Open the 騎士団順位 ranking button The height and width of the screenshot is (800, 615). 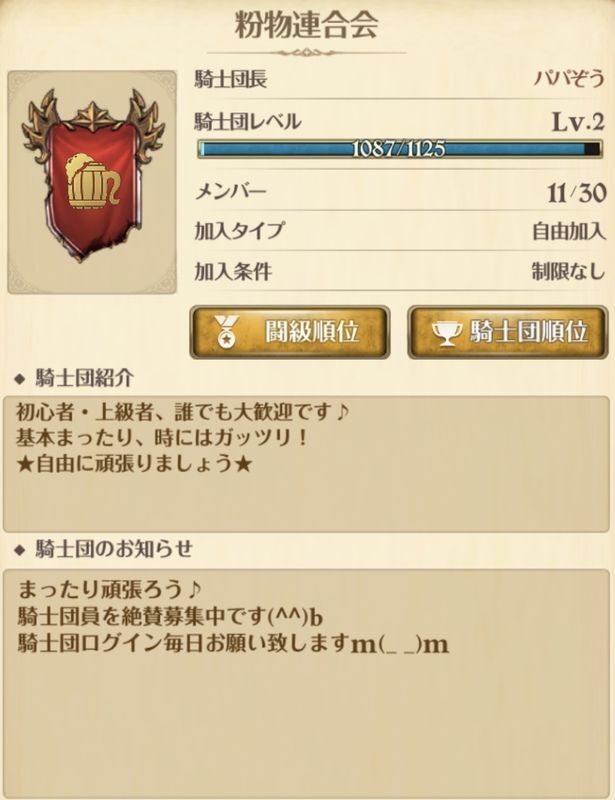(x=508, y=332)
